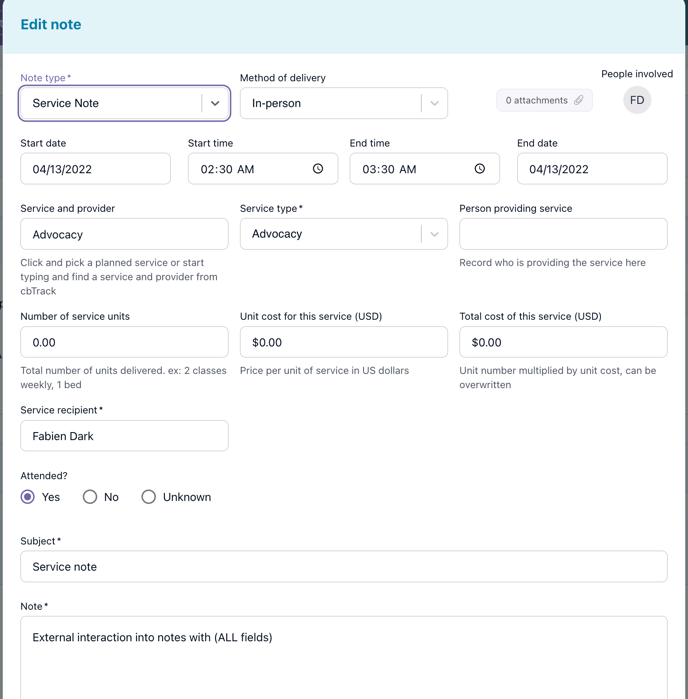Click the Subject text field
The image size is (688, 699).
(343, 567)
